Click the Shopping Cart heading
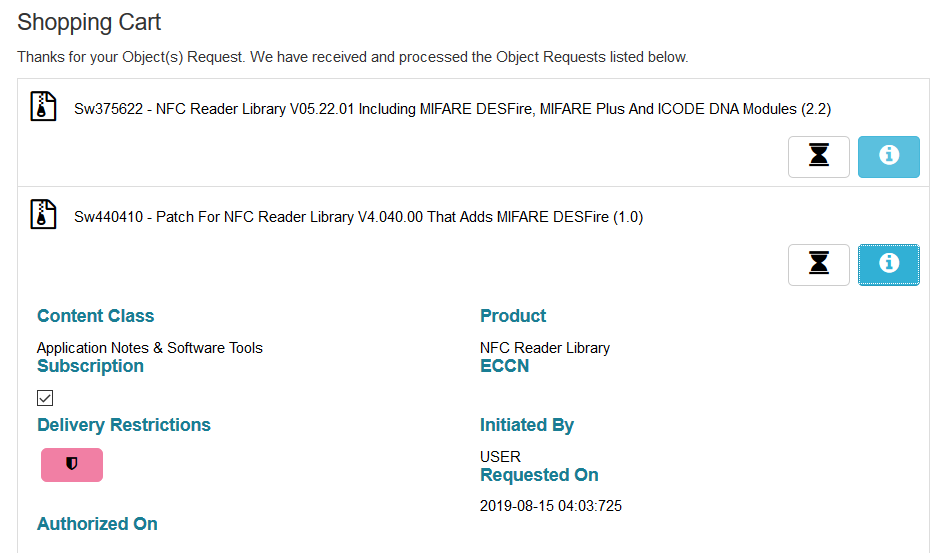Screen dimensions: 952x553 [89, 22]
